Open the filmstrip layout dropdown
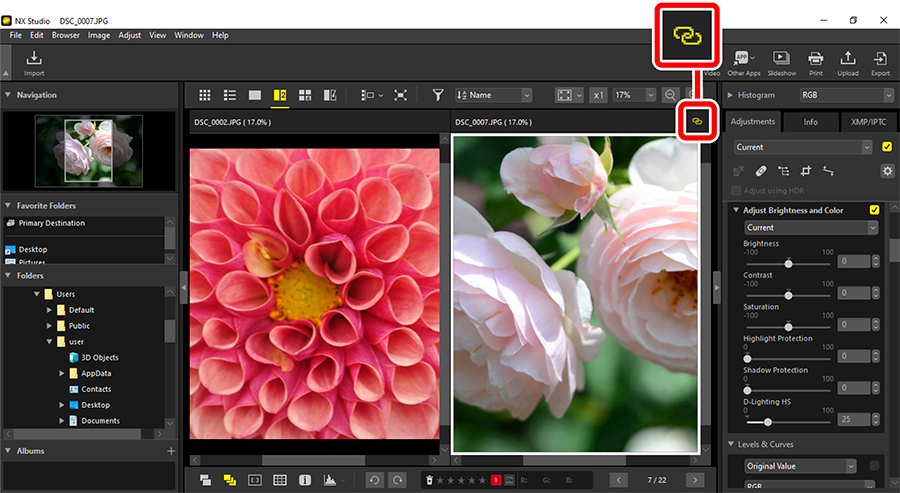Image resolution: width=900 pixels, height=493 pixels. pos(371,95)
